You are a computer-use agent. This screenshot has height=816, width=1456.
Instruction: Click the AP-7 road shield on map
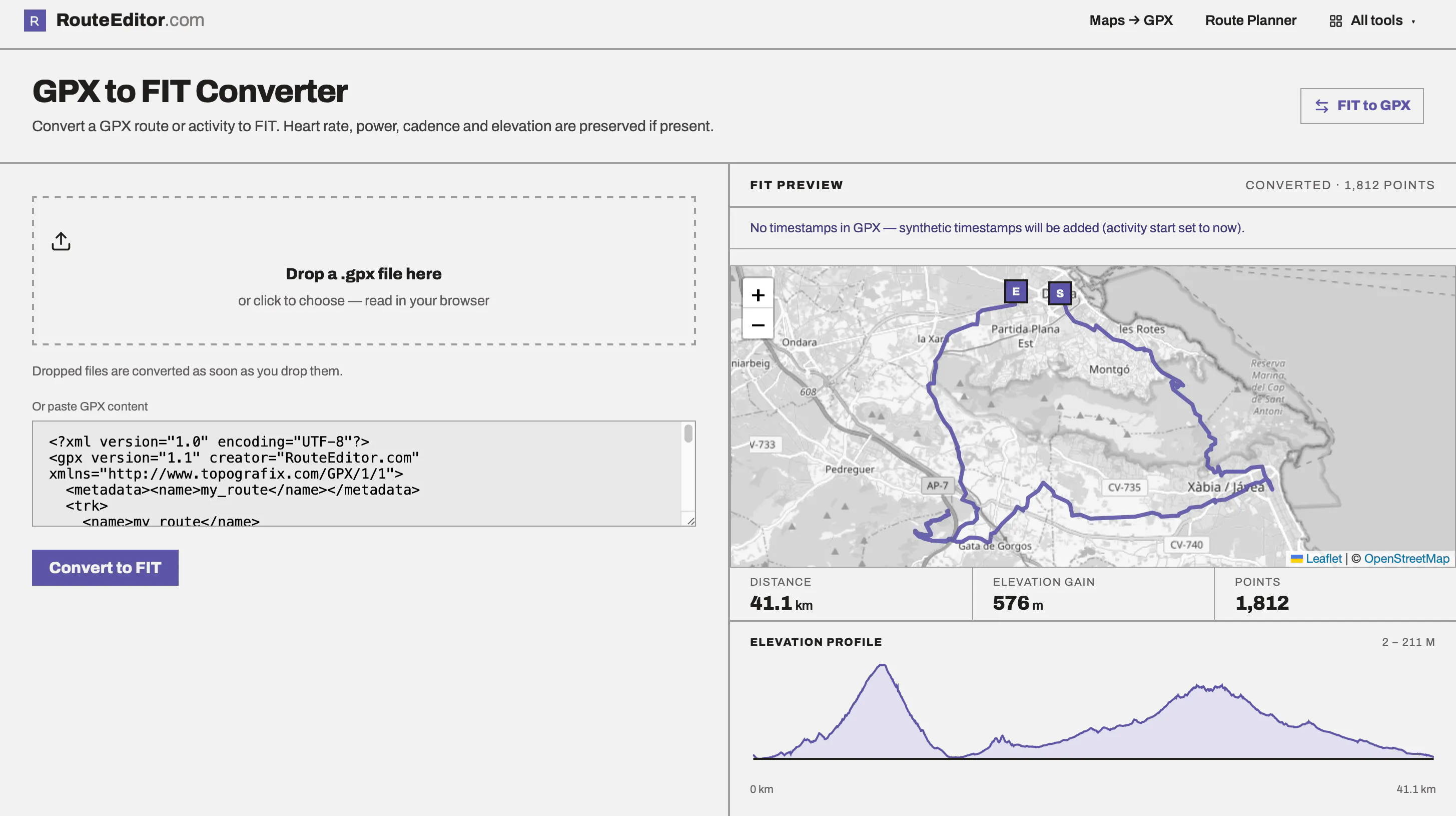937,486
